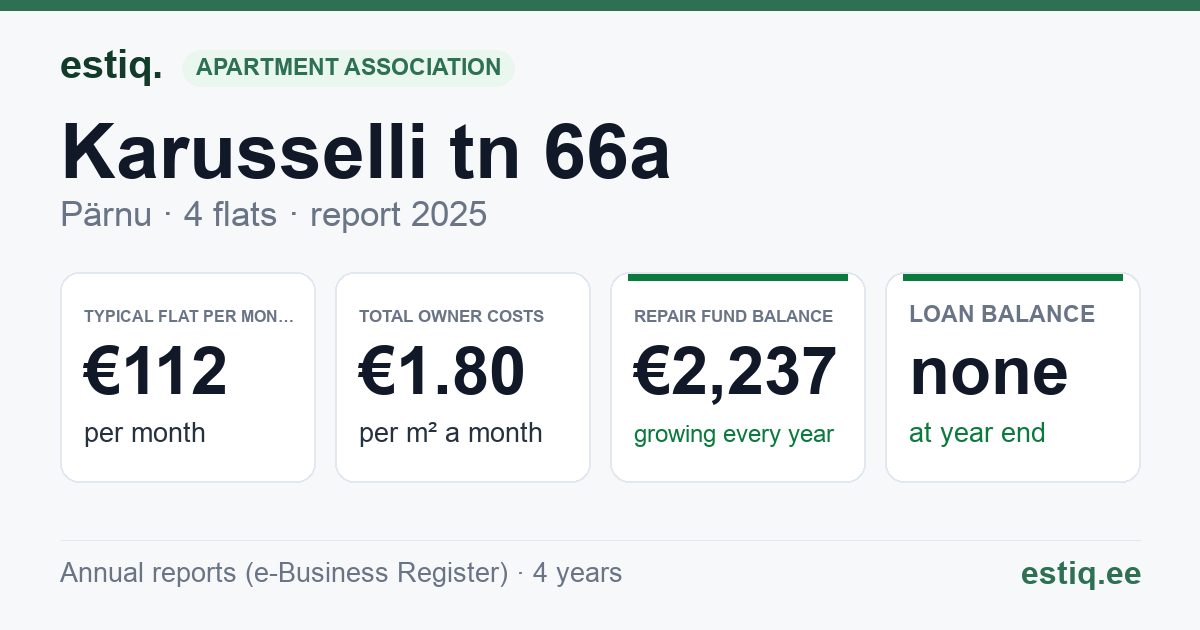The width and height of the screenshot is (1200, 630).
Task: Click the growing every year text
Action: point(734,435)
